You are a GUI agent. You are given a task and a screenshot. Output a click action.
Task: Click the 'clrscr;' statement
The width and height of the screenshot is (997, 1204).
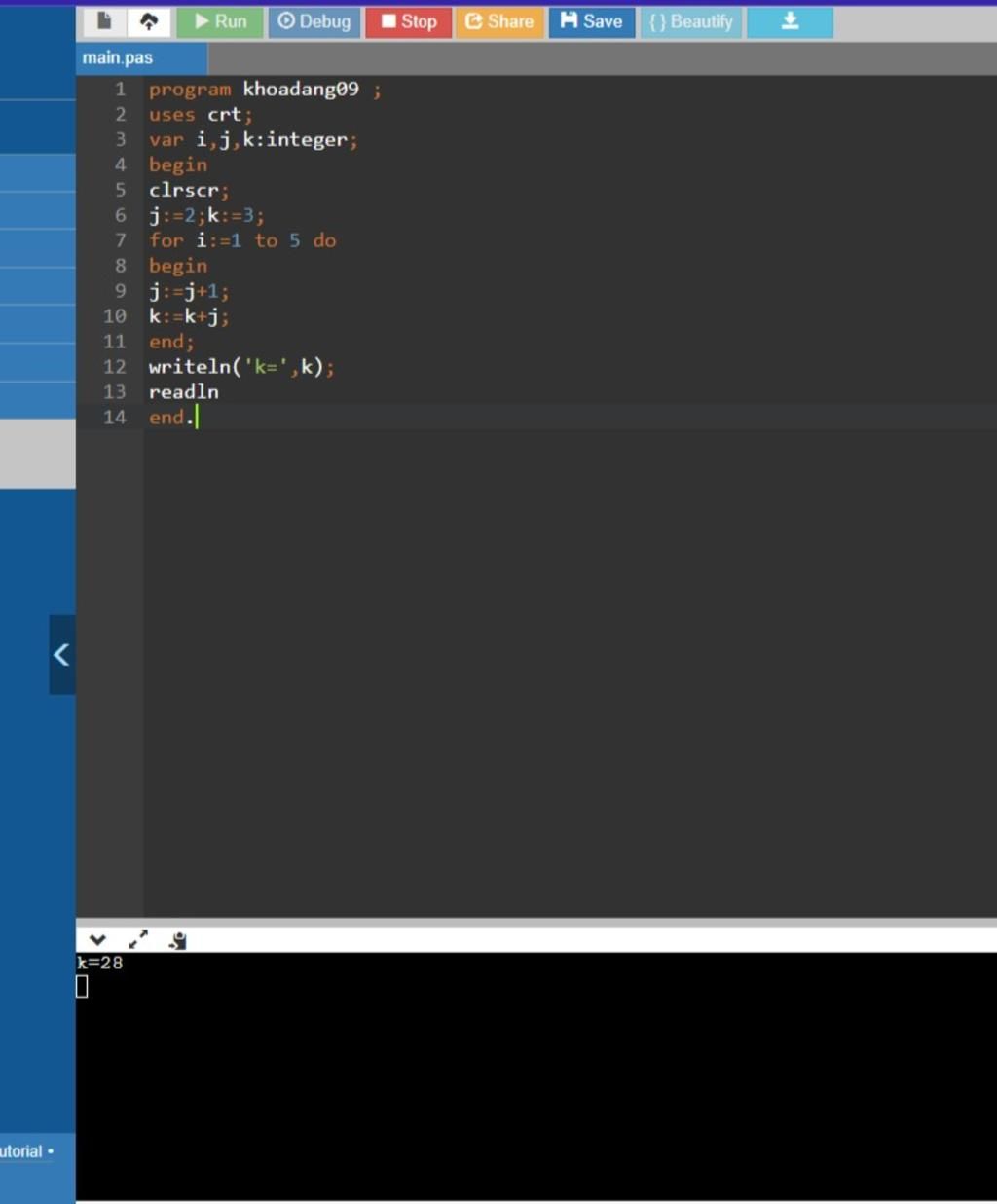coord(189,191)
